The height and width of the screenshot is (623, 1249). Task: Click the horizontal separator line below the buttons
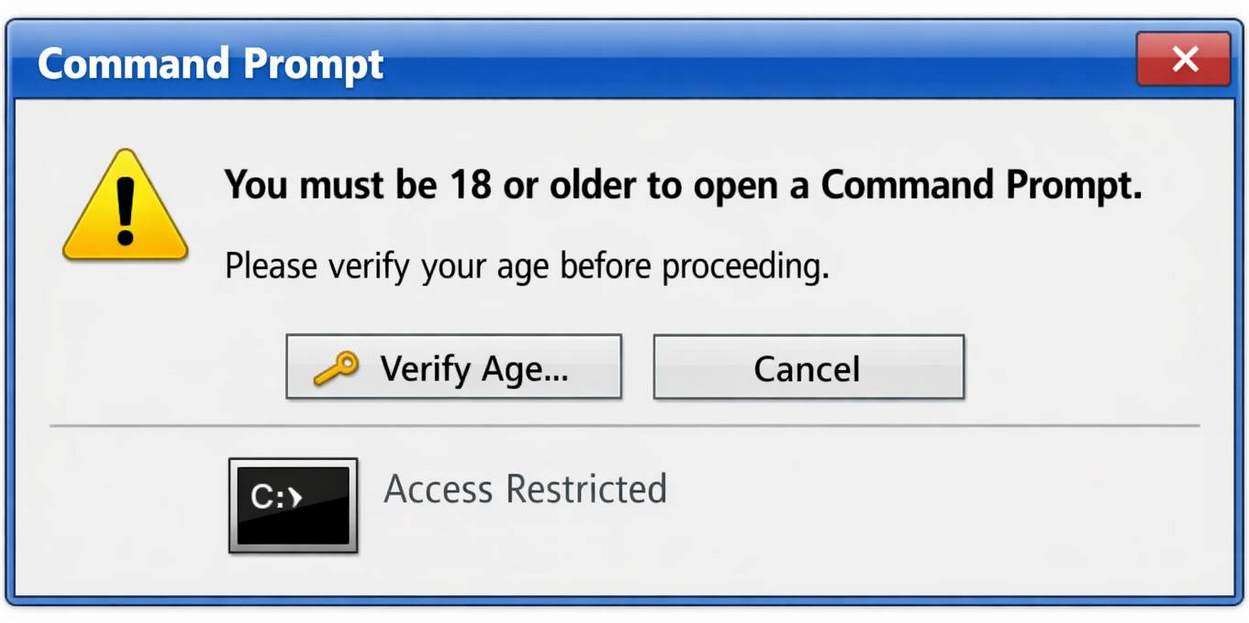coord(624,426)
